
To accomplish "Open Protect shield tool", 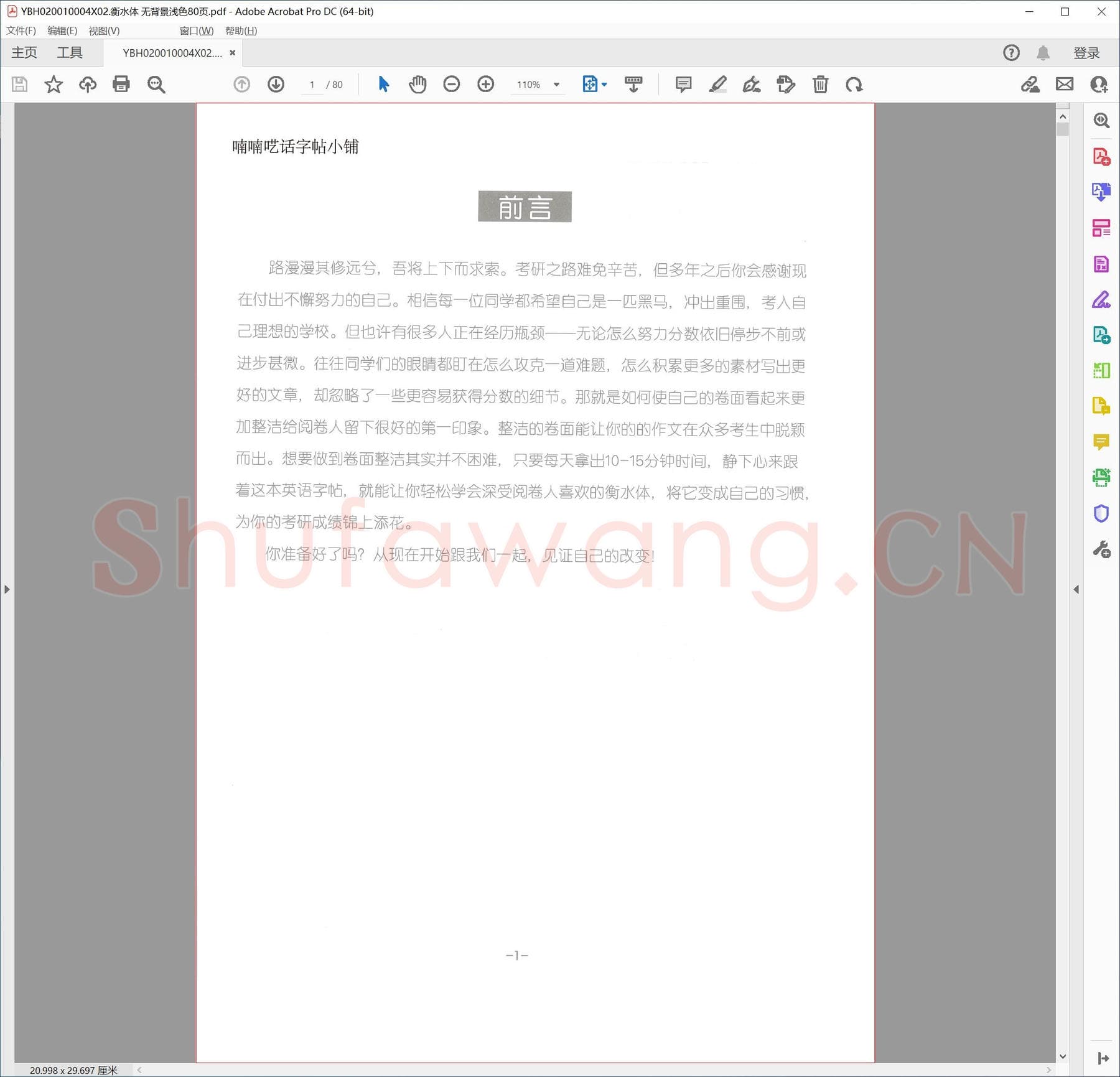I will point(1101,514).
